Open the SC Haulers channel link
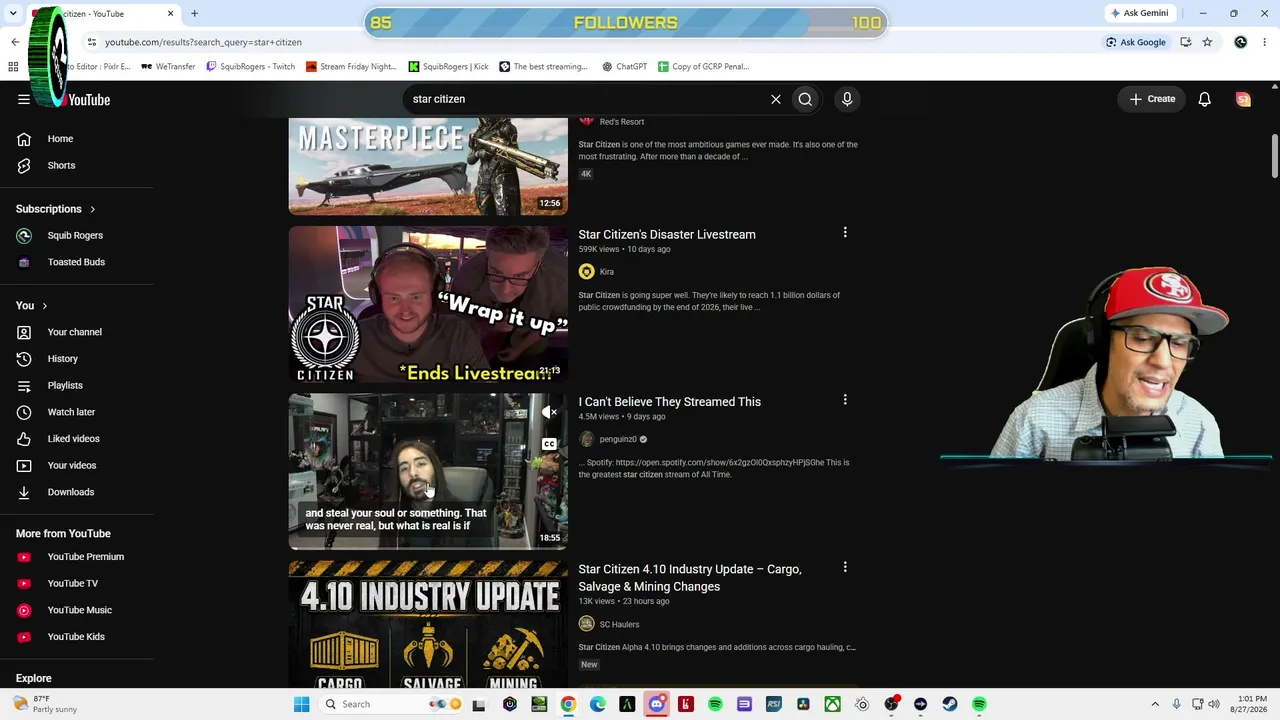This screenshot has width=1280, height=720. coord(619,624)
